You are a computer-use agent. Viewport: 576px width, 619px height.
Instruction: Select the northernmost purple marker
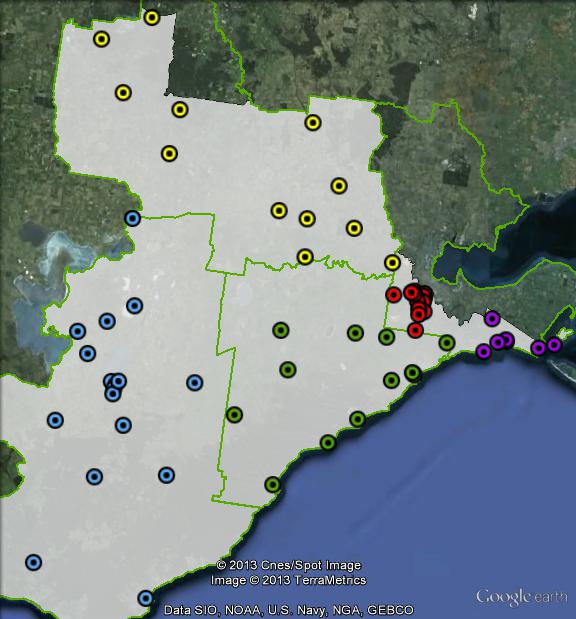[492, 318]
